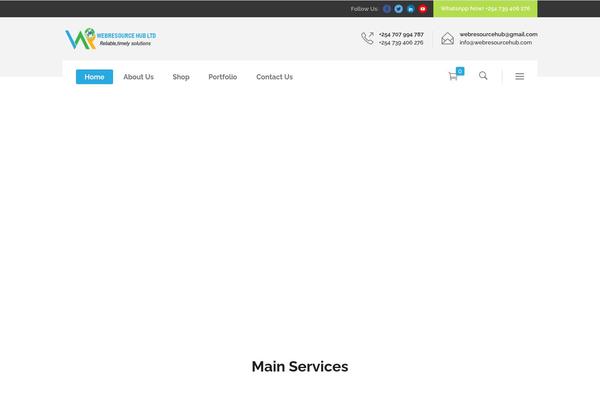
Task: Click the cart item count badge
Action: coord(460,71)
